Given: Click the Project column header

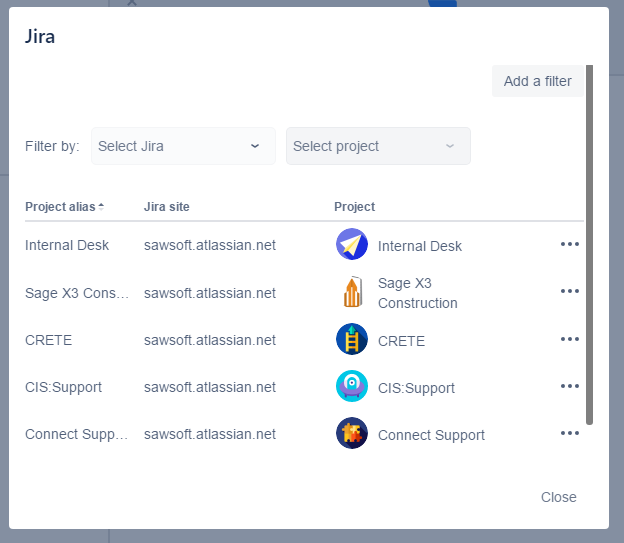Looking at the screenshot, I should point(354,207).
